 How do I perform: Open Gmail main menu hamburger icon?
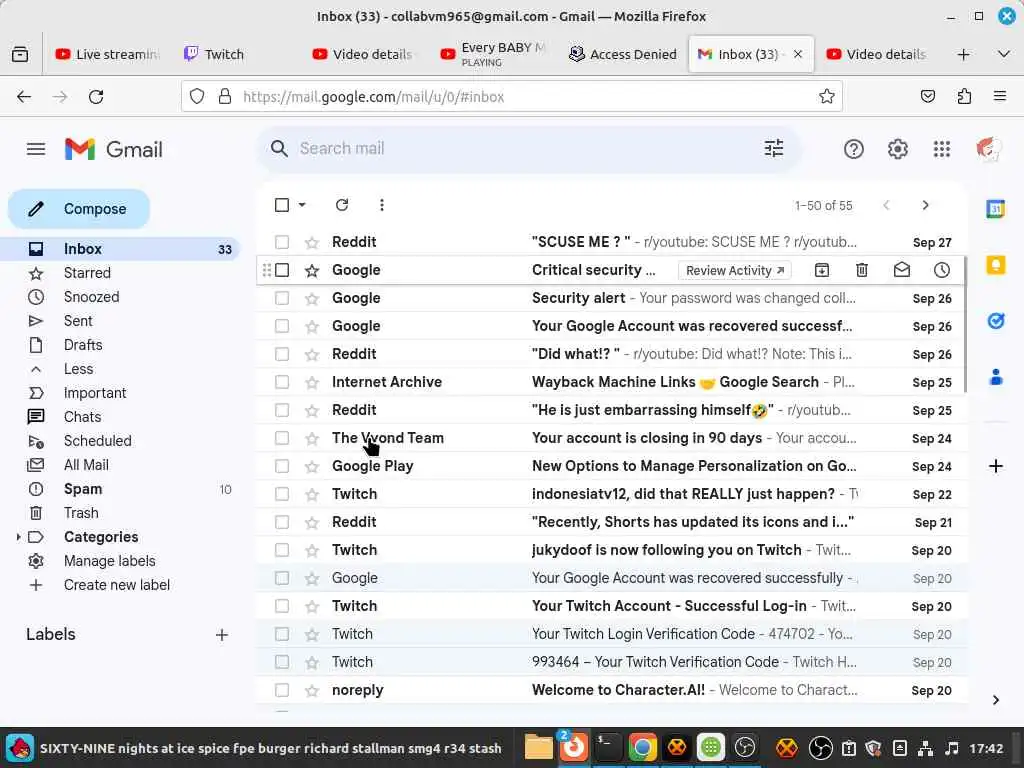tap(36, 149)
